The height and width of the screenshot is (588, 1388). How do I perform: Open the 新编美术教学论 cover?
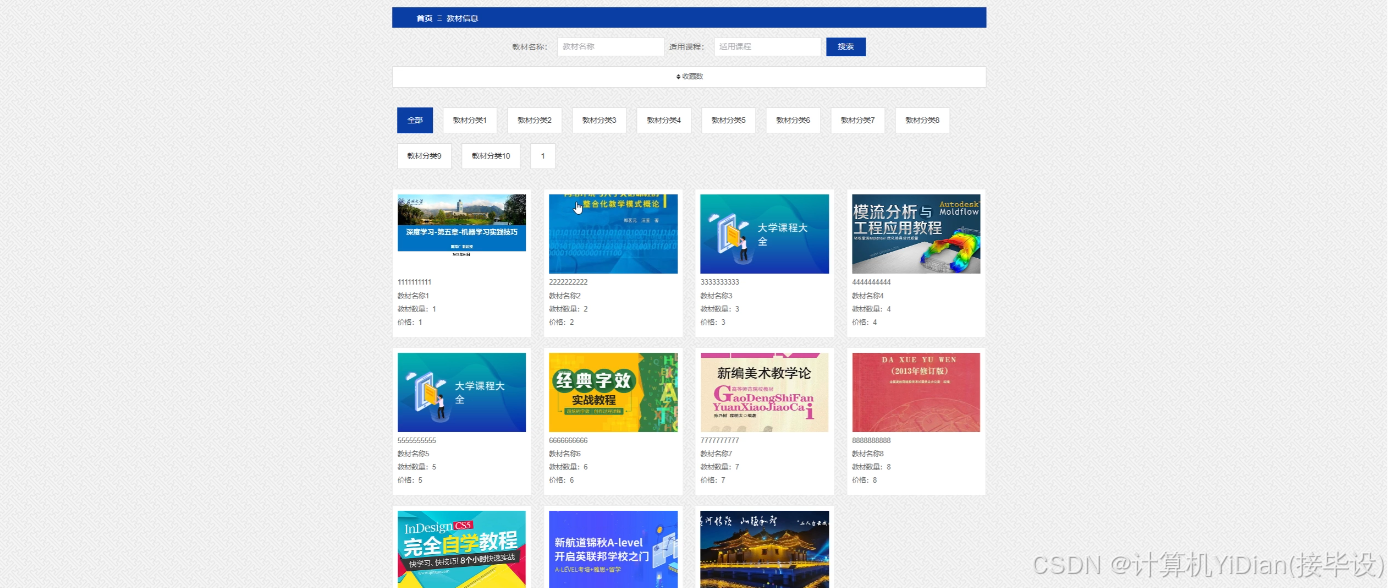[x=765, y=392]
